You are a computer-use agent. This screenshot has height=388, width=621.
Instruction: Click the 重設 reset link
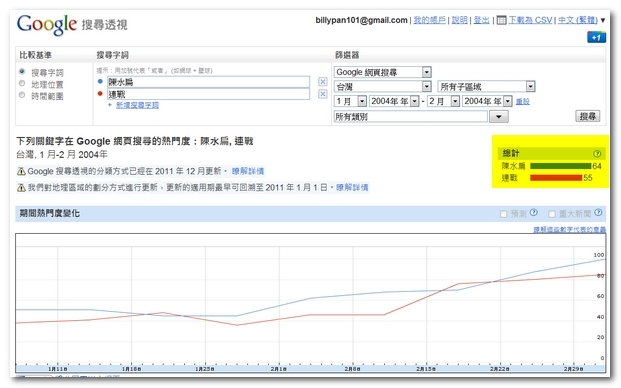(522, 101)
